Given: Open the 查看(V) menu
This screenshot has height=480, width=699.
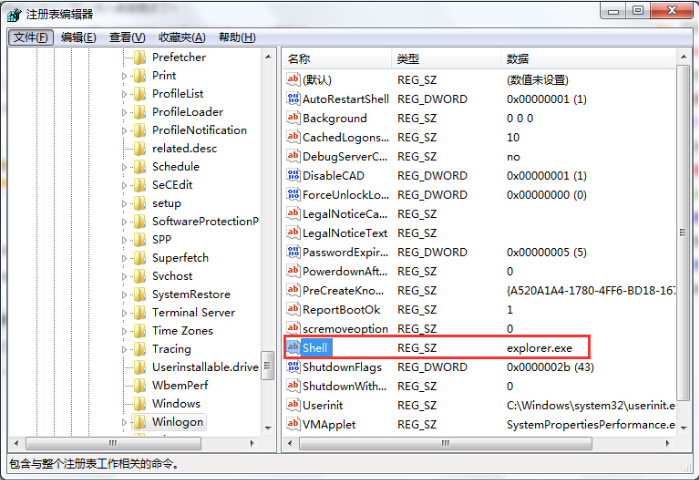Looking at the screenshot, I should coord(127,37).
